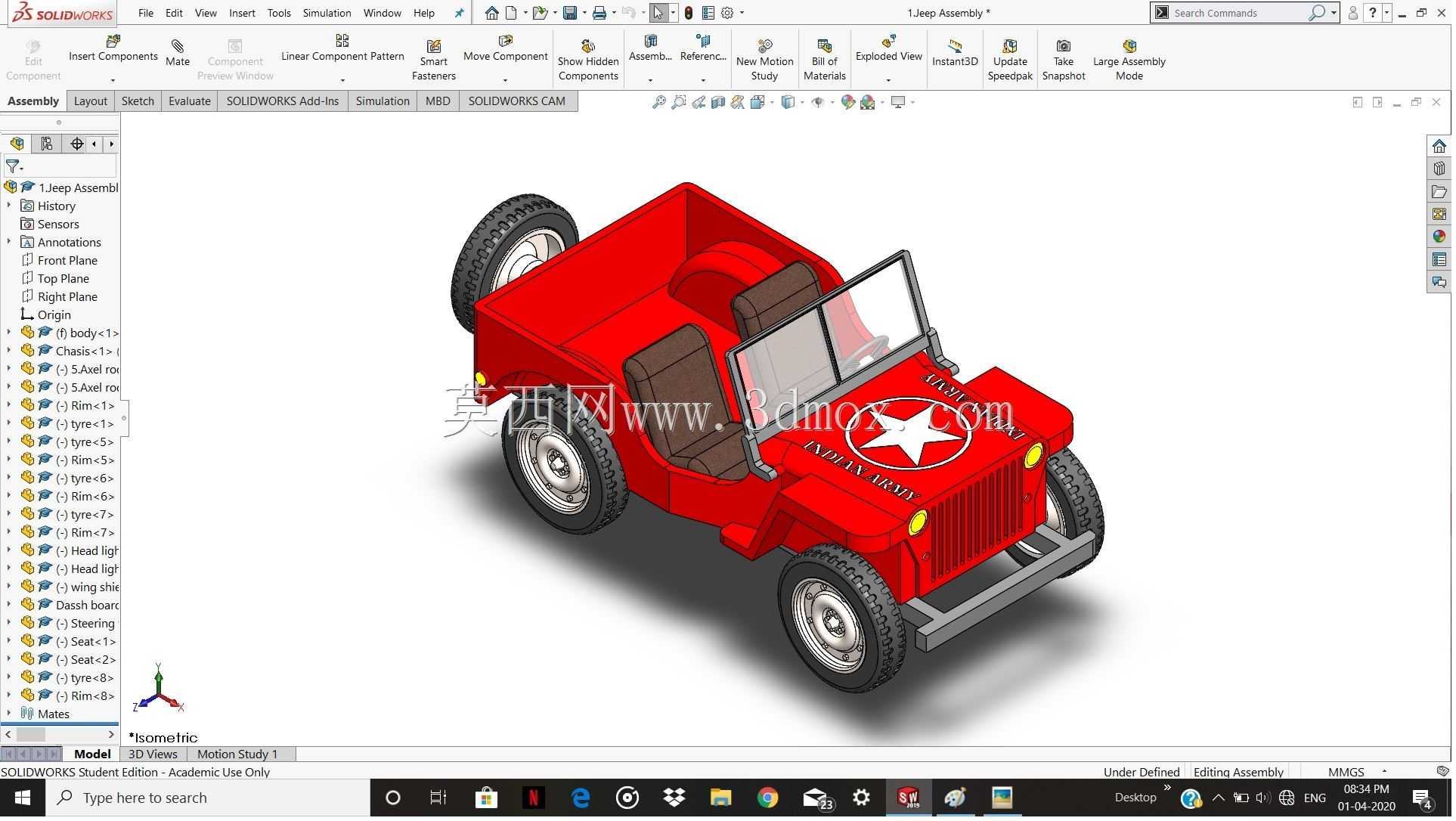Click Insert Components tool

point(113,48)
